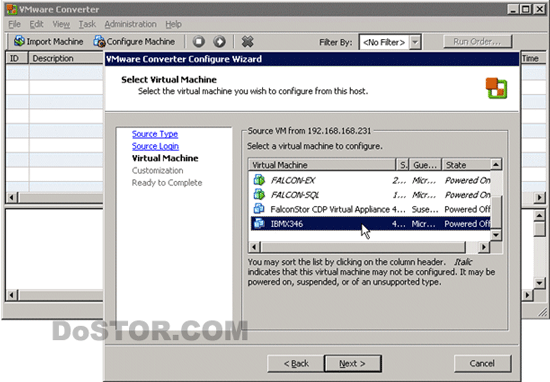Click the Source Type wizard link

[155, 134]
